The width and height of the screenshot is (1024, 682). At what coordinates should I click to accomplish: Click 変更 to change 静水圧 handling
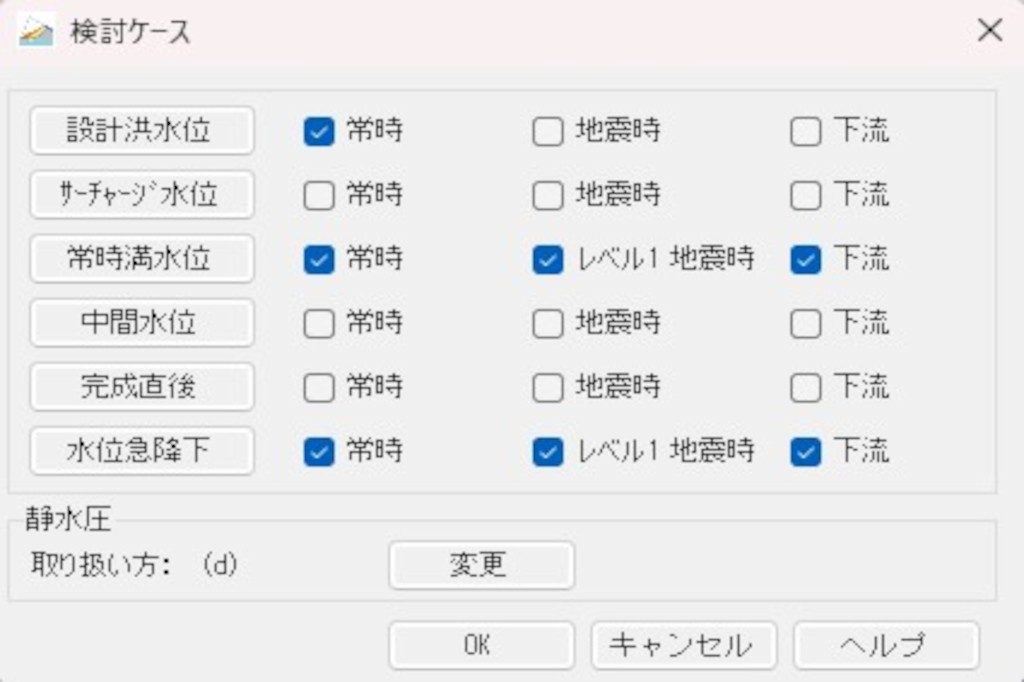481,565
